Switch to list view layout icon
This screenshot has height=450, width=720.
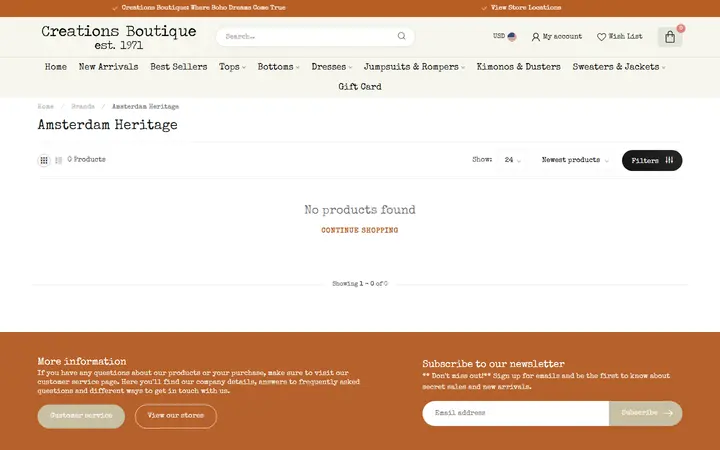58,160
